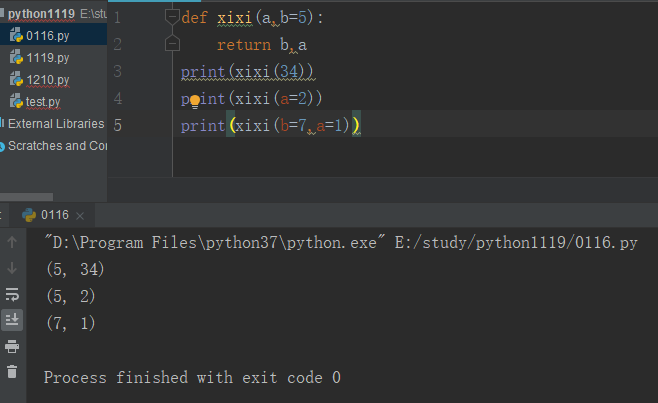Expand External Libraries node
This screenshot has width=658, height=403.
pos(54,123)
